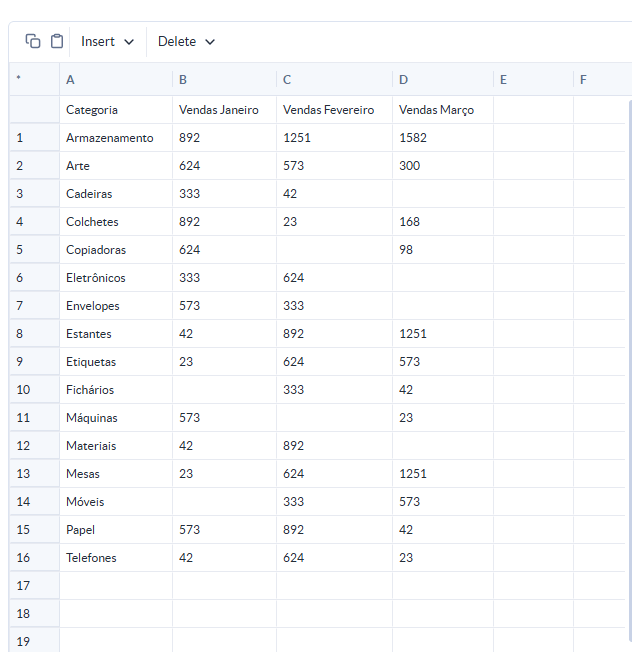Image resolution: width=632 pixels, height=652 pixels.
Task: Select the Telefones category cell
Action: (x=115, y=558)
